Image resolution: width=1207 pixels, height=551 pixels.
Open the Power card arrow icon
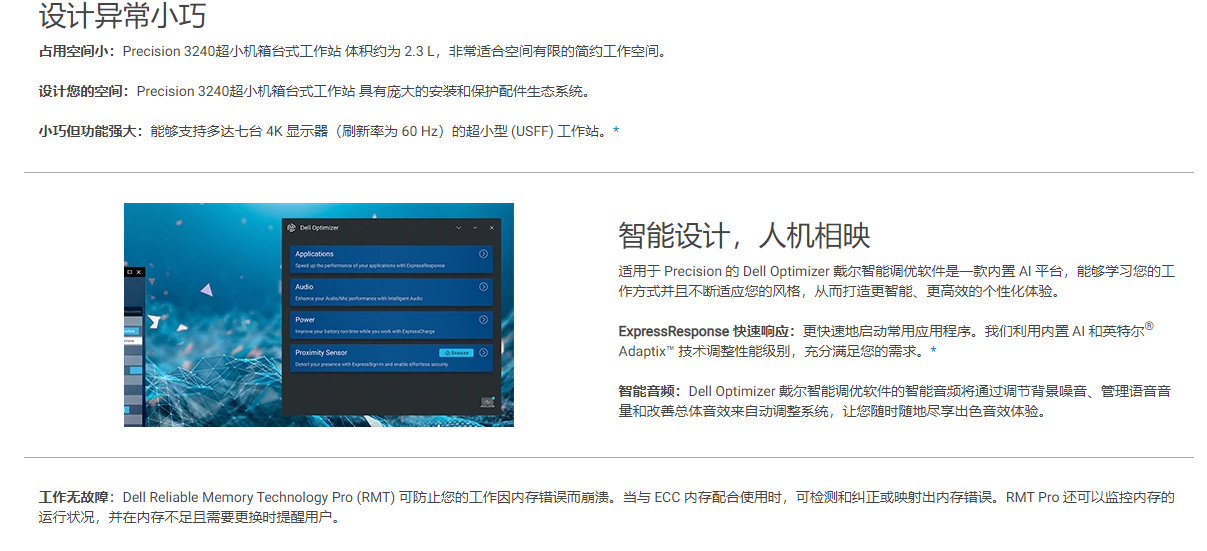tap(483, 320)
